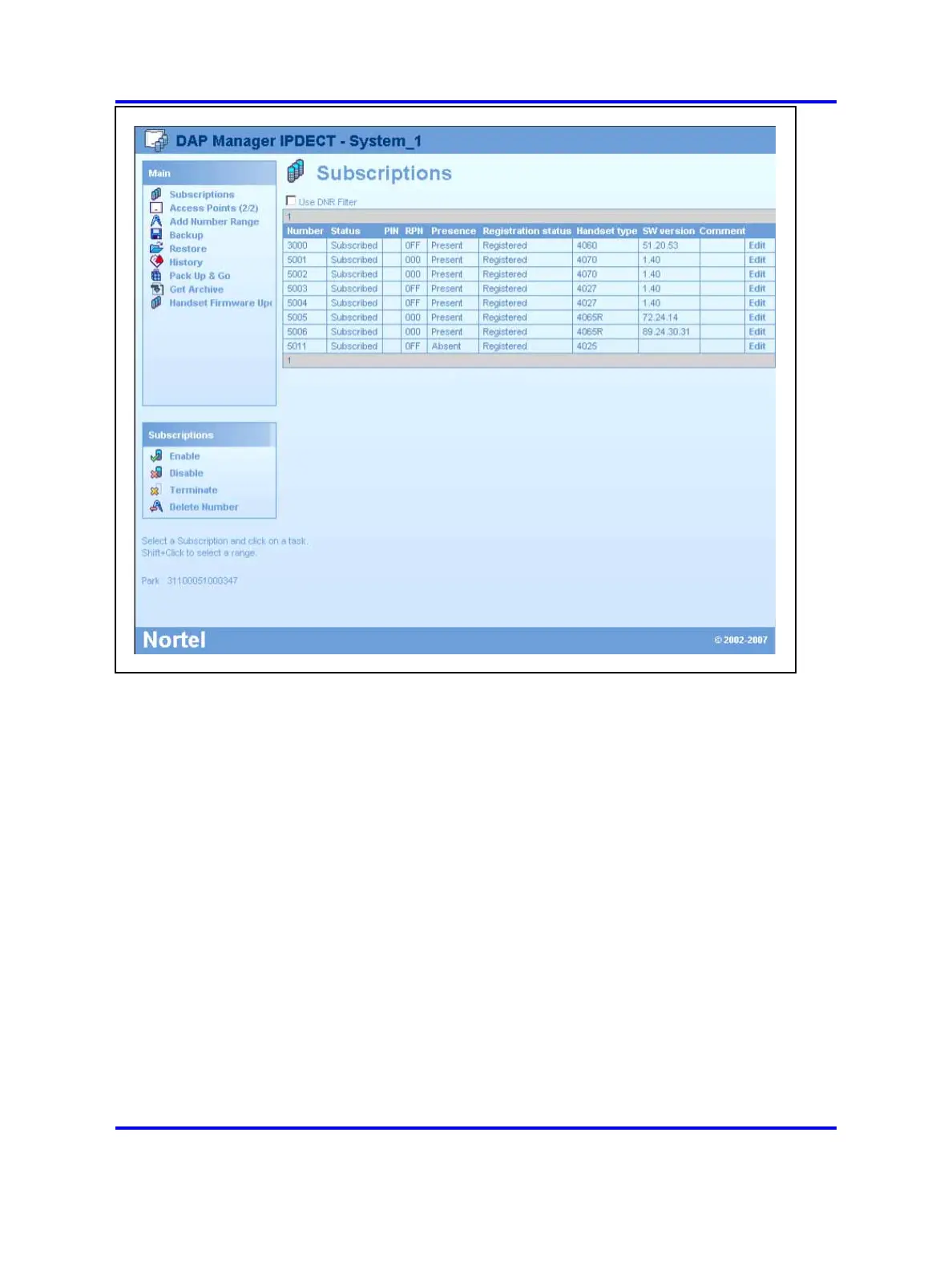
Task: Click the DAP Manager title bar icon
Action: (155, 140)
